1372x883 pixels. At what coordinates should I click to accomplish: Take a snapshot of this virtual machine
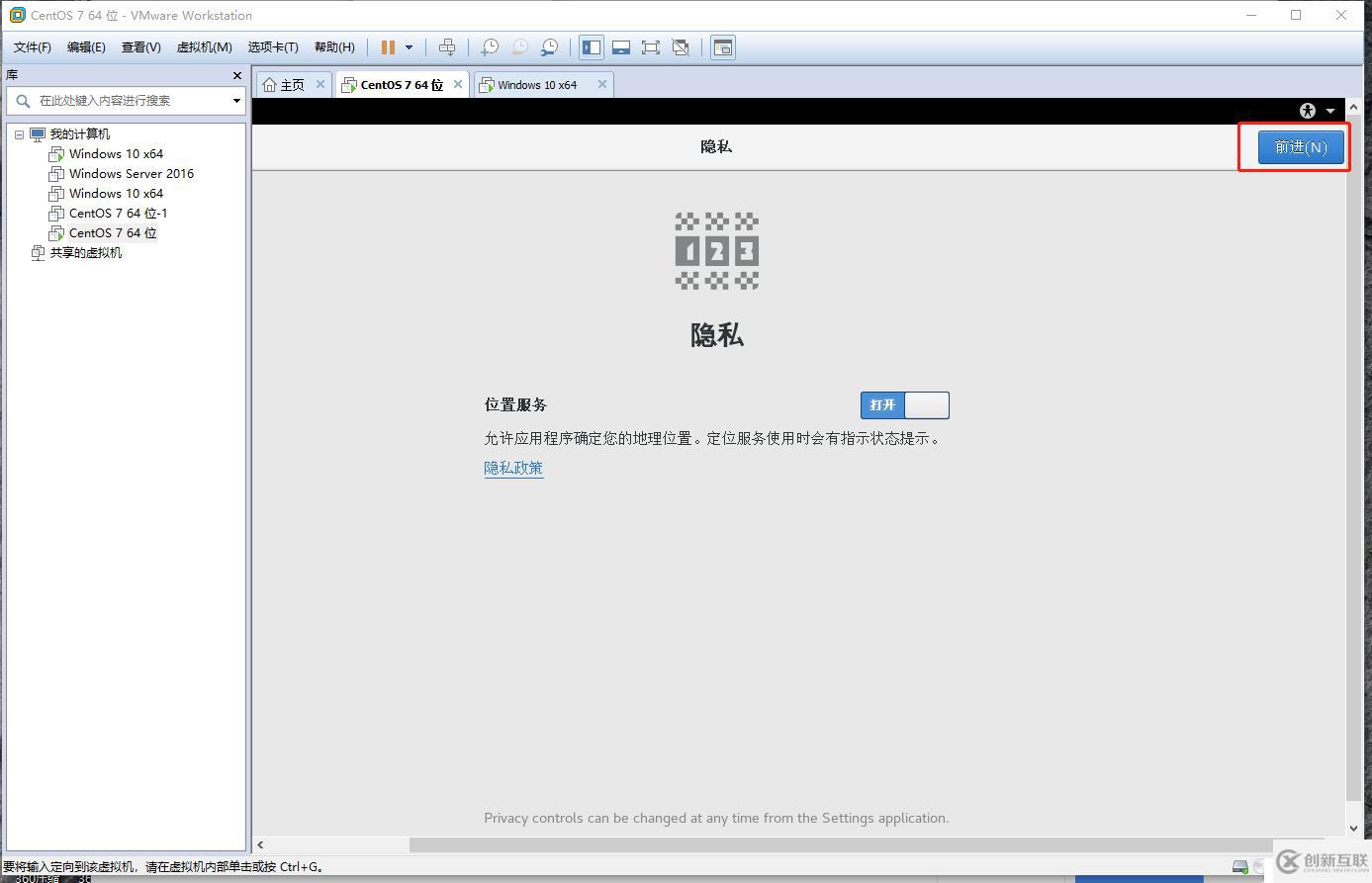(x=489, y=47)
